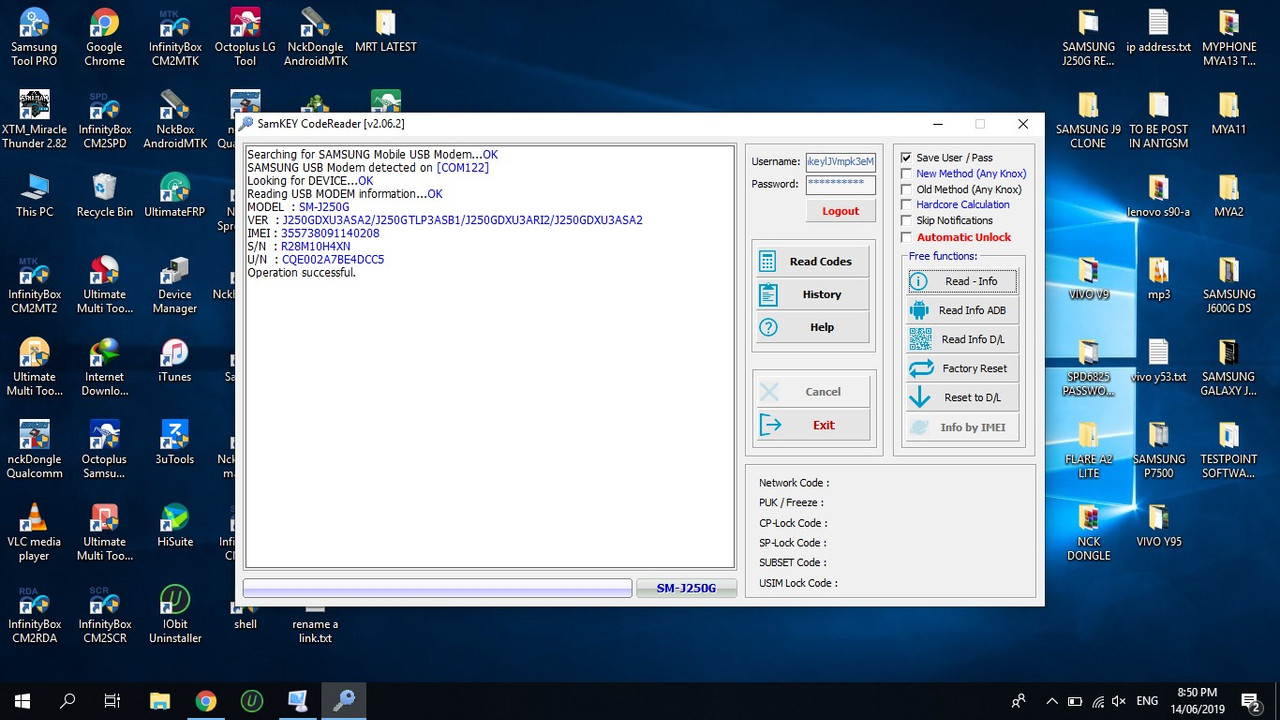Open ip address.txt file
1280x720 pixels.
click(x=1158, y=31)
